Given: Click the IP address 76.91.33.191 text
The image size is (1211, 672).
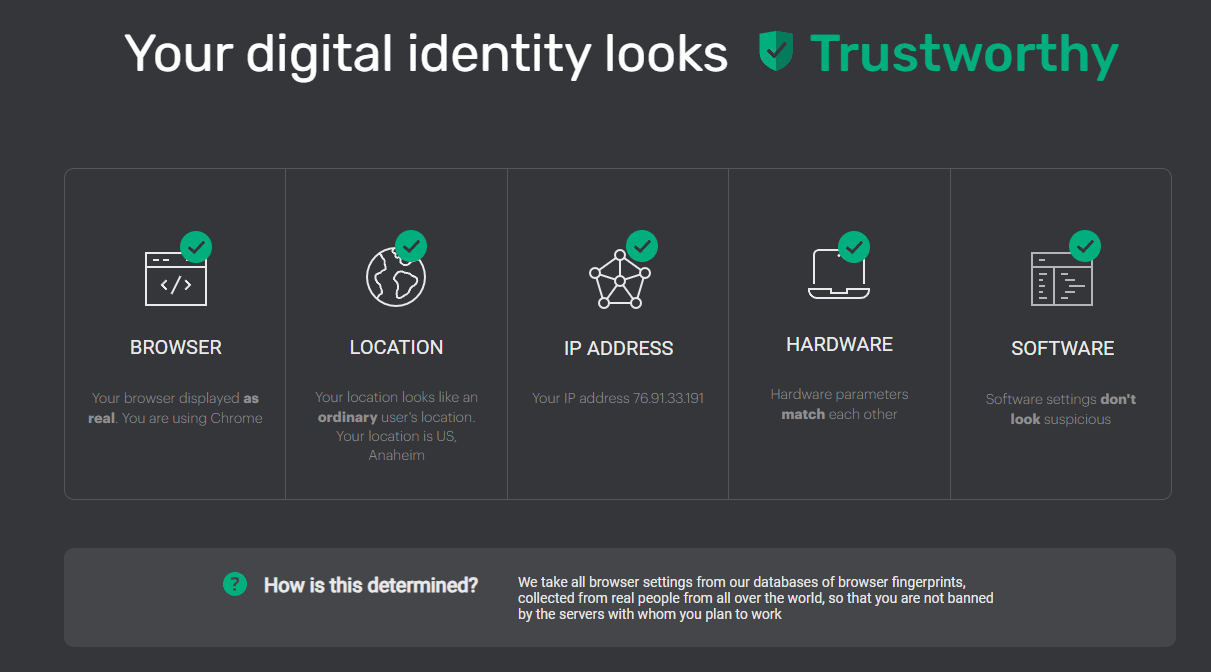Looking at the screenshot, I should coord(618,398).
